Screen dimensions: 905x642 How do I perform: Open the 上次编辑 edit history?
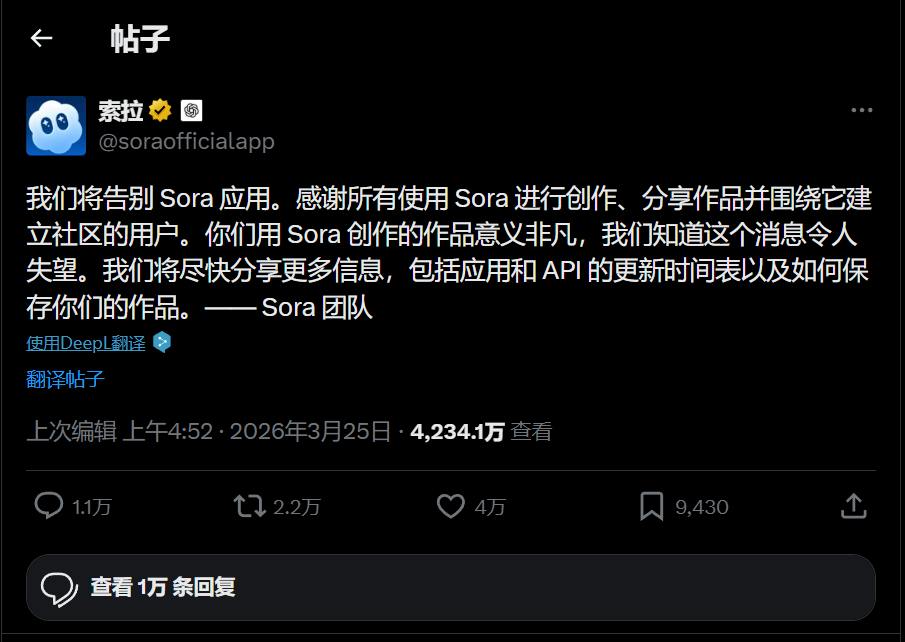[71, 432]
